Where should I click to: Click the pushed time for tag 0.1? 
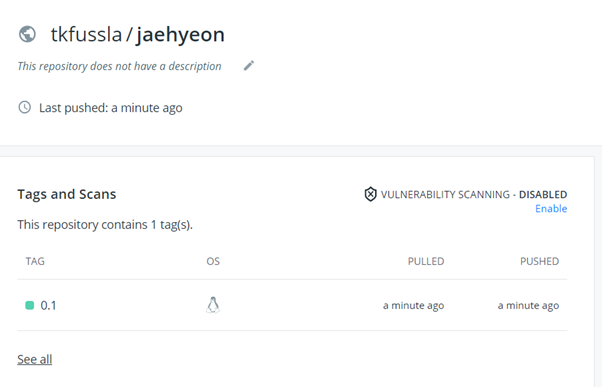528,306
